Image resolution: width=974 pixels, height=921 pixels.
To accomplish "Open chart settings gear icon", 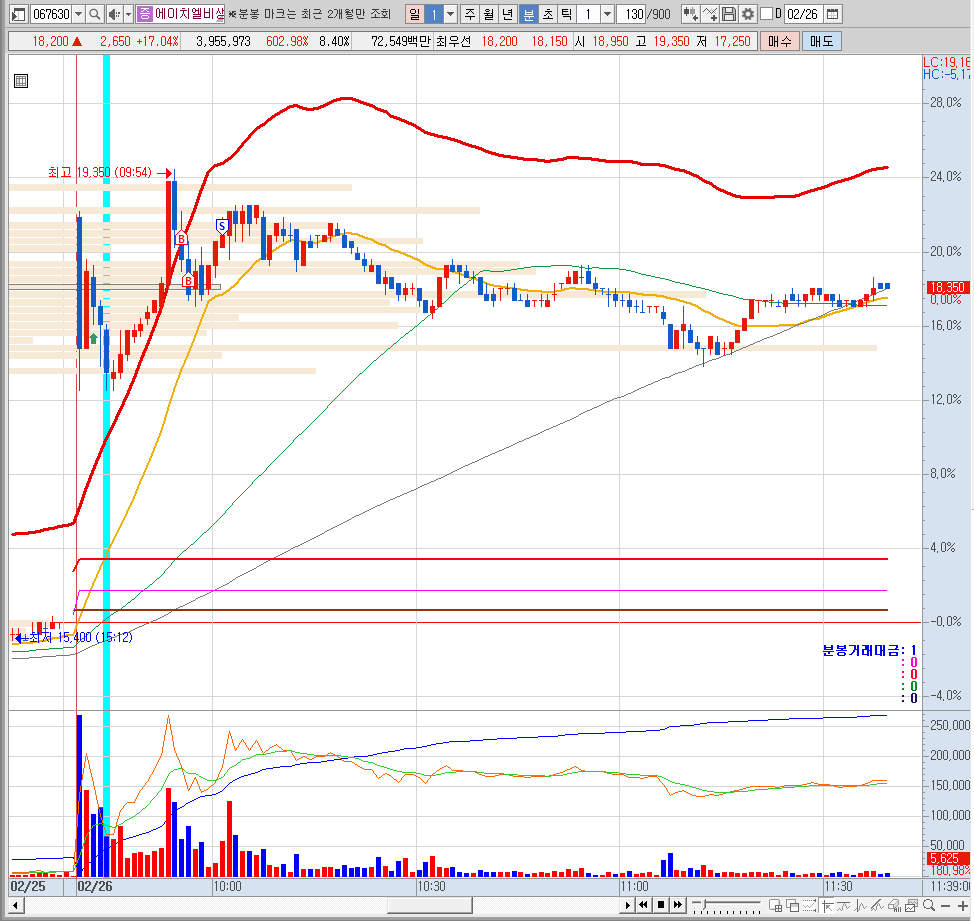I will [x=748, y=14].
